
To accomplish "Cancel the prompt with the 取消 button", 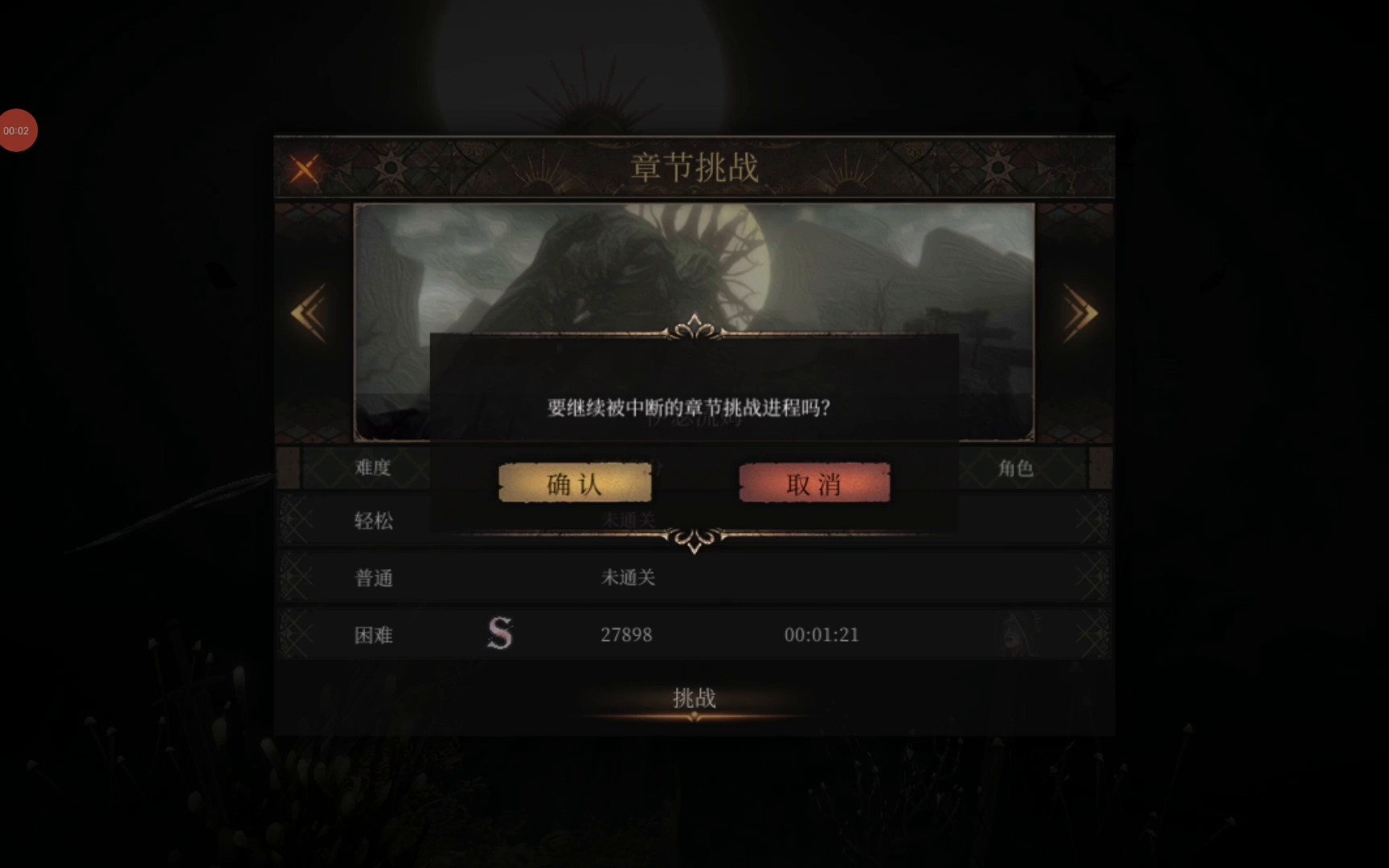I will tap(814, 483).
